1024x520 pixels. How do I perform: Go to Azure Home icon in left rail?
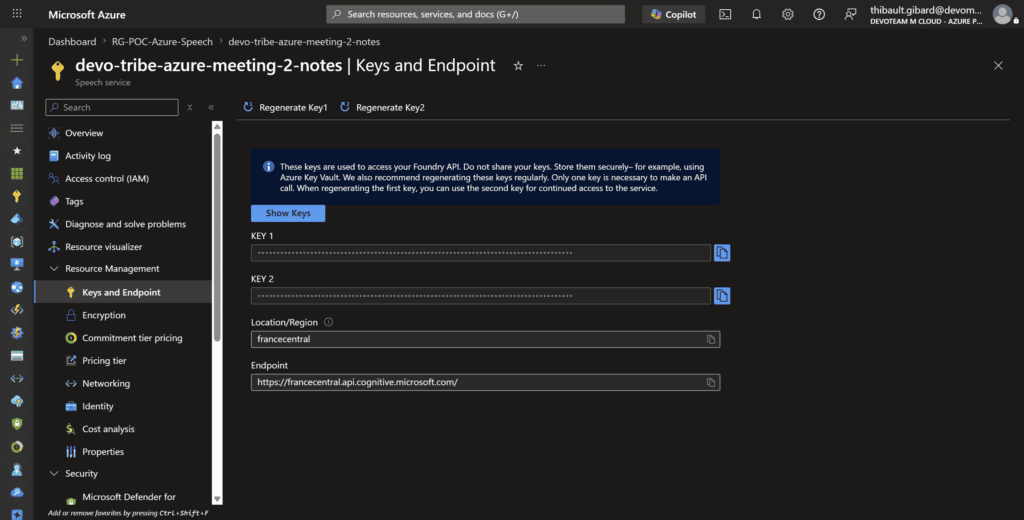[x=17, y=83]
